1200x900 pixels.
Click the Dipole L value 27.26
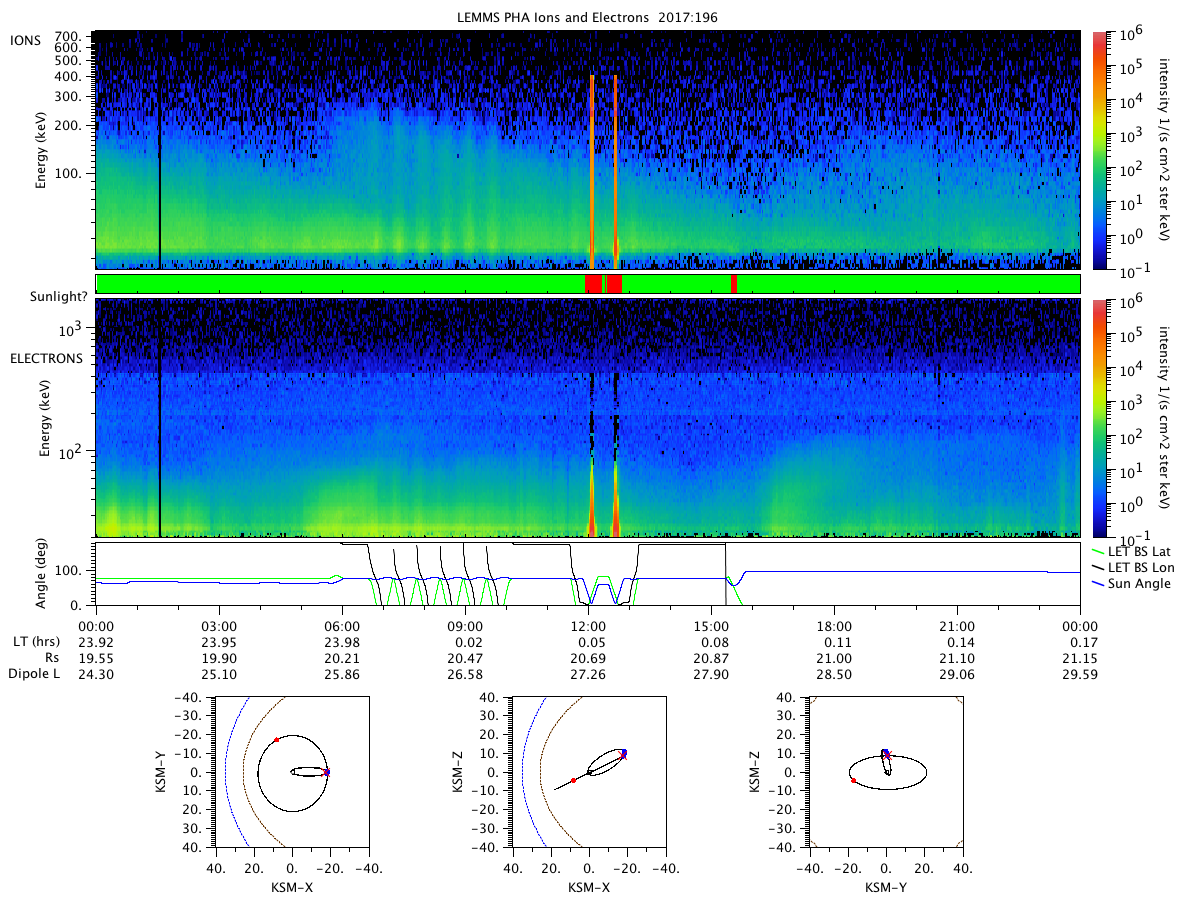pos(588,676)
